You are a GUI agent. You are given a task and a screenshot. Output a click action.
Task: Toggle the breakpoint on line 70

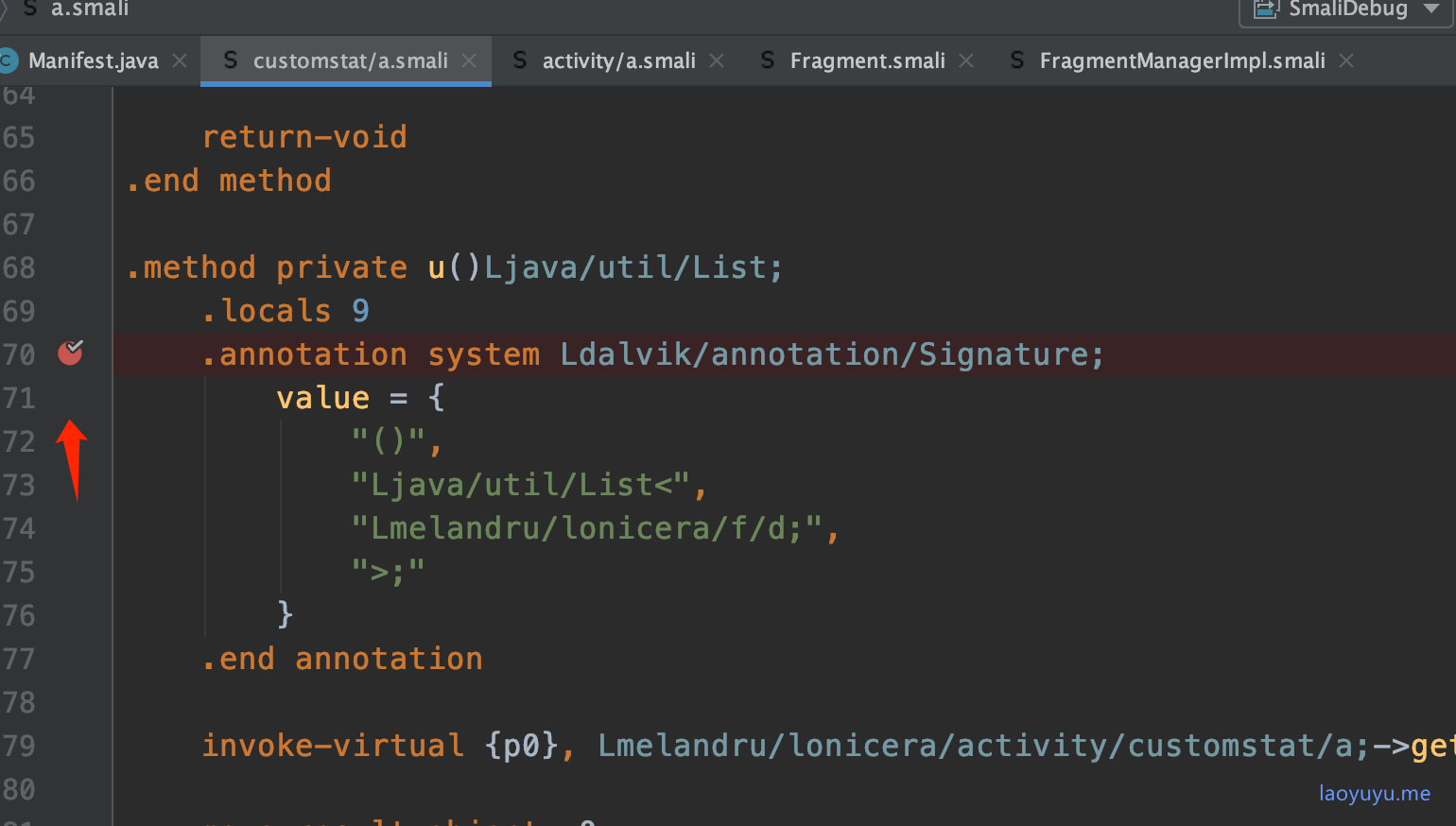pyautogui.click(x=71, y=353)
